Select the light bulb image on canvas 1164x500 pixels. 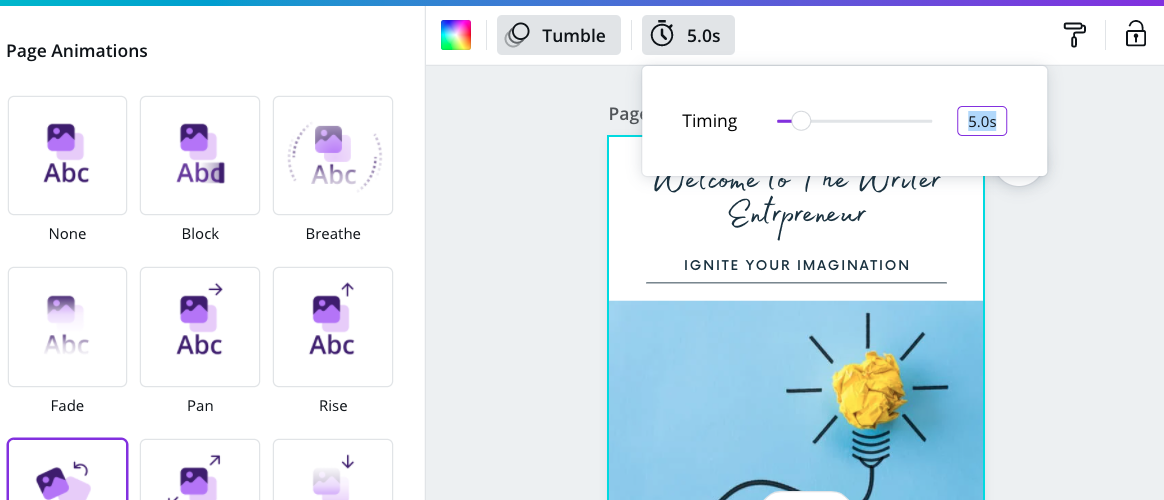(x=796, y=400)
